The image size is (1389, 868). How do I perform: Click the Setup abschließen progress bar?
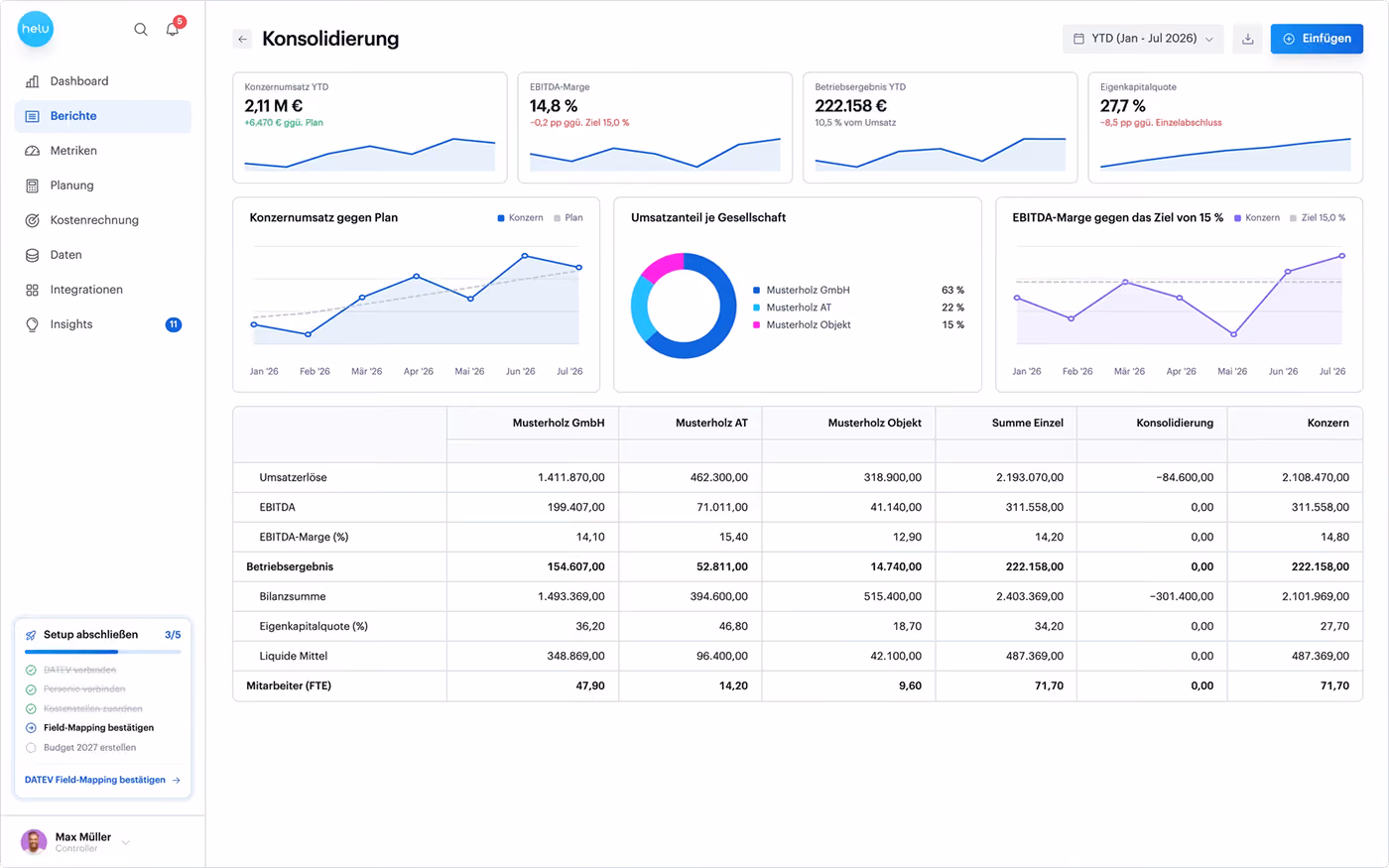coord(103,652)
